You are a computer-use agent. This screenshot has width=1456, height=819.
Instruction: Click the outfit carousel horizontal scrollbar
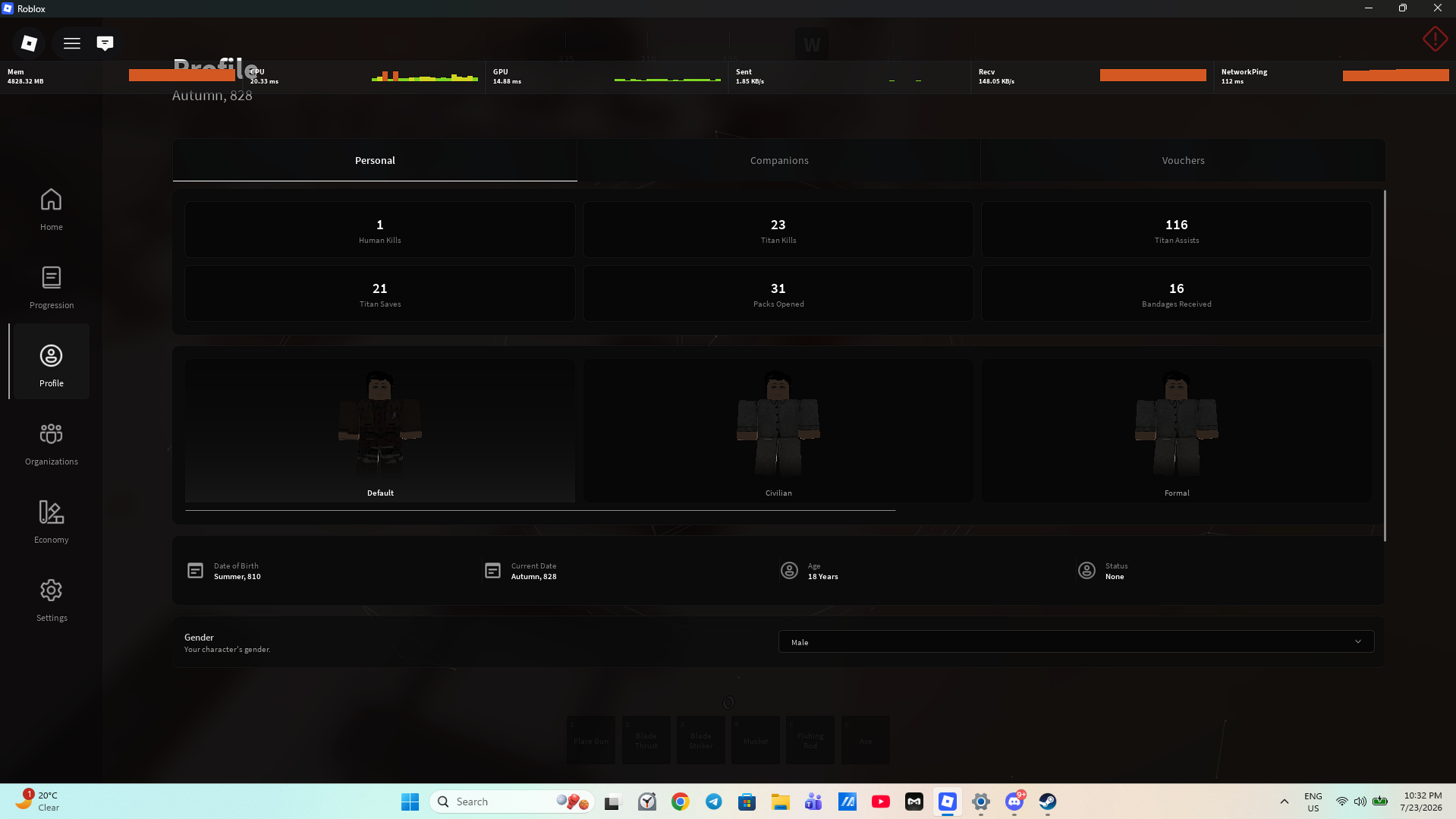tap(540, 511)
